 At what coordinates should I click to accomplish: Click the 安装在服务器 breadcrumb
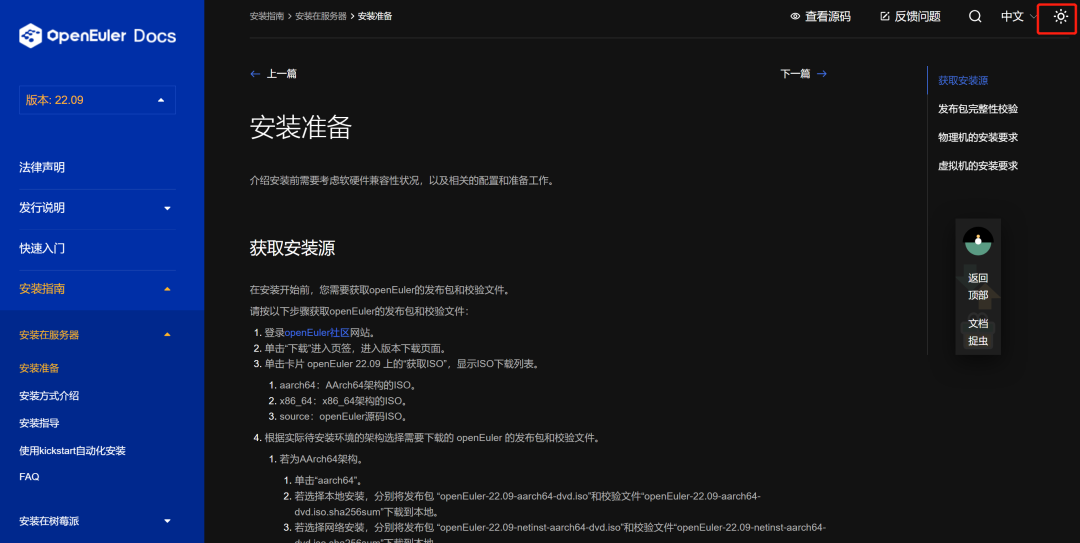(x=321, y=16)
